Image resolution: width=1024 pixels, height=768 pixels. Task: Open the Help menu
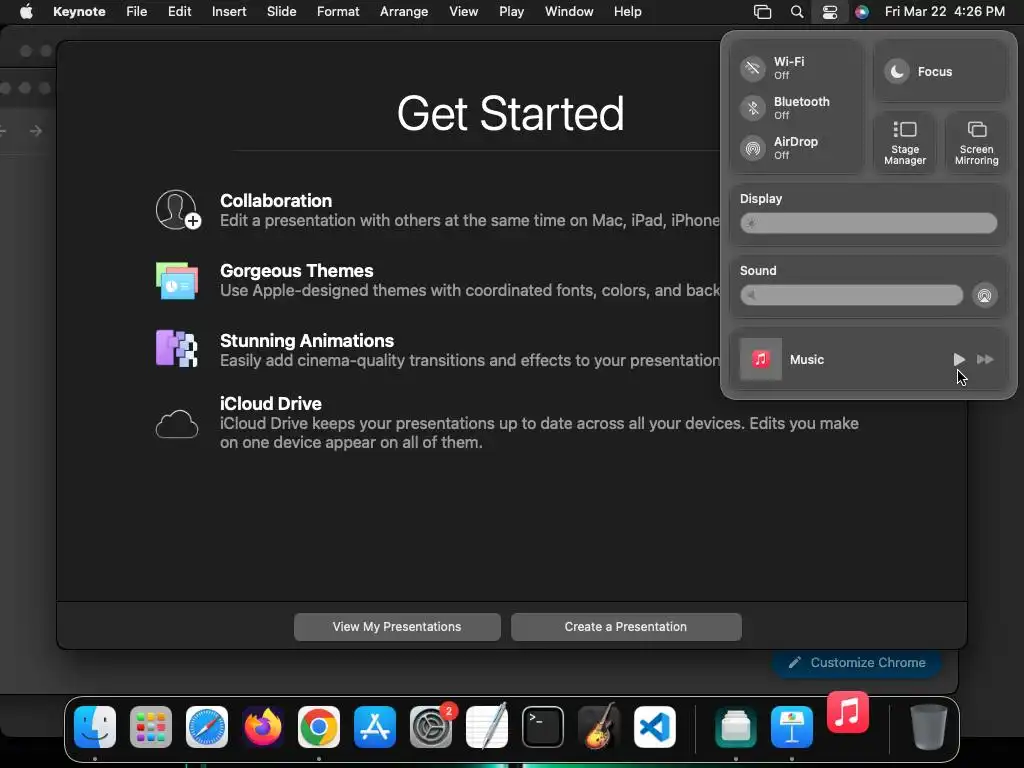(628, 12)
